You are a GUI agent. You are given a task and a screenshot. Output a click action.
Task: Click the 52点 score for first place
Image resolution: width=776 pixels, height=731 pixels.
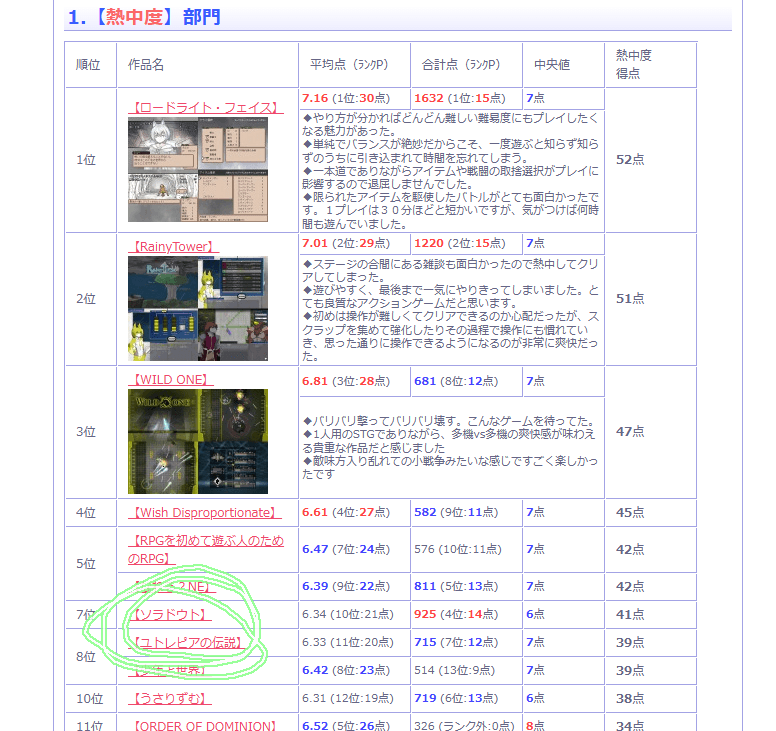(630, 160)
